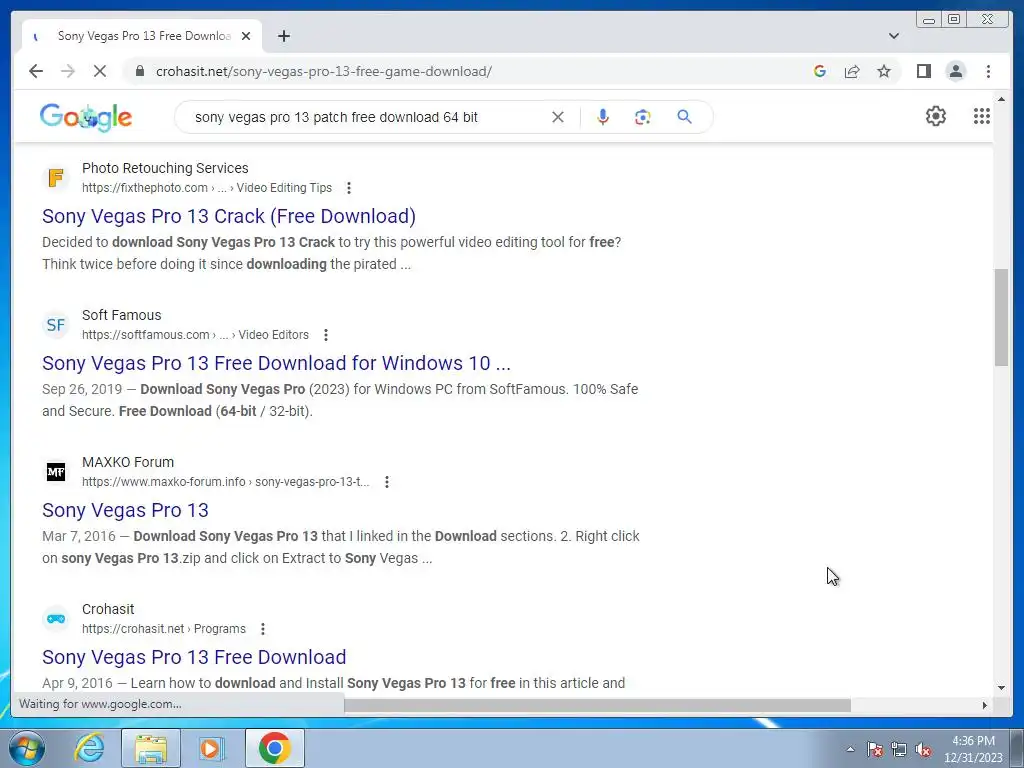
Task: Open the Chrome profile icon
Action: 955,71
